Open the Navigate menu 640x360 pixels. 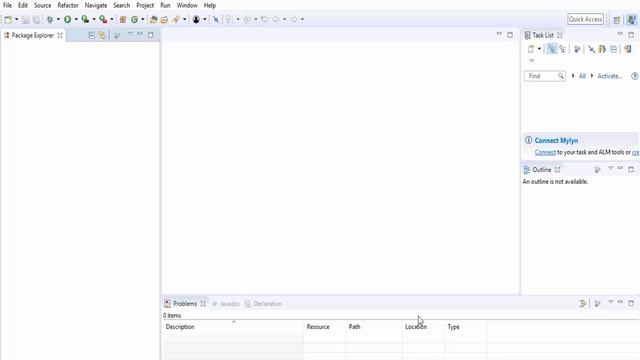point(96,5)
